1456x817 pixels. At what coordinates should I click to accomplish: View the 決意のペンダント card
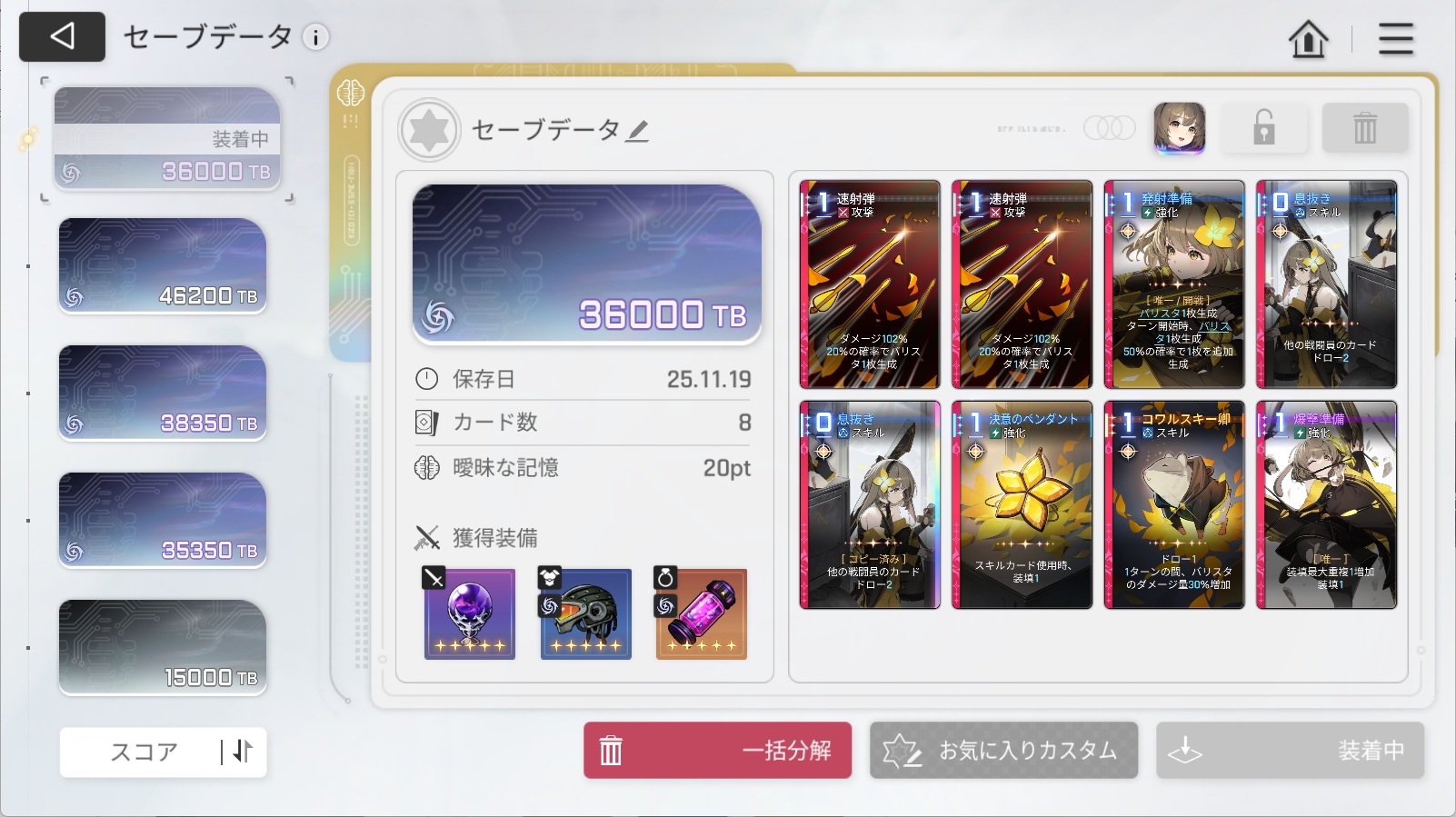pos(1022,505)
